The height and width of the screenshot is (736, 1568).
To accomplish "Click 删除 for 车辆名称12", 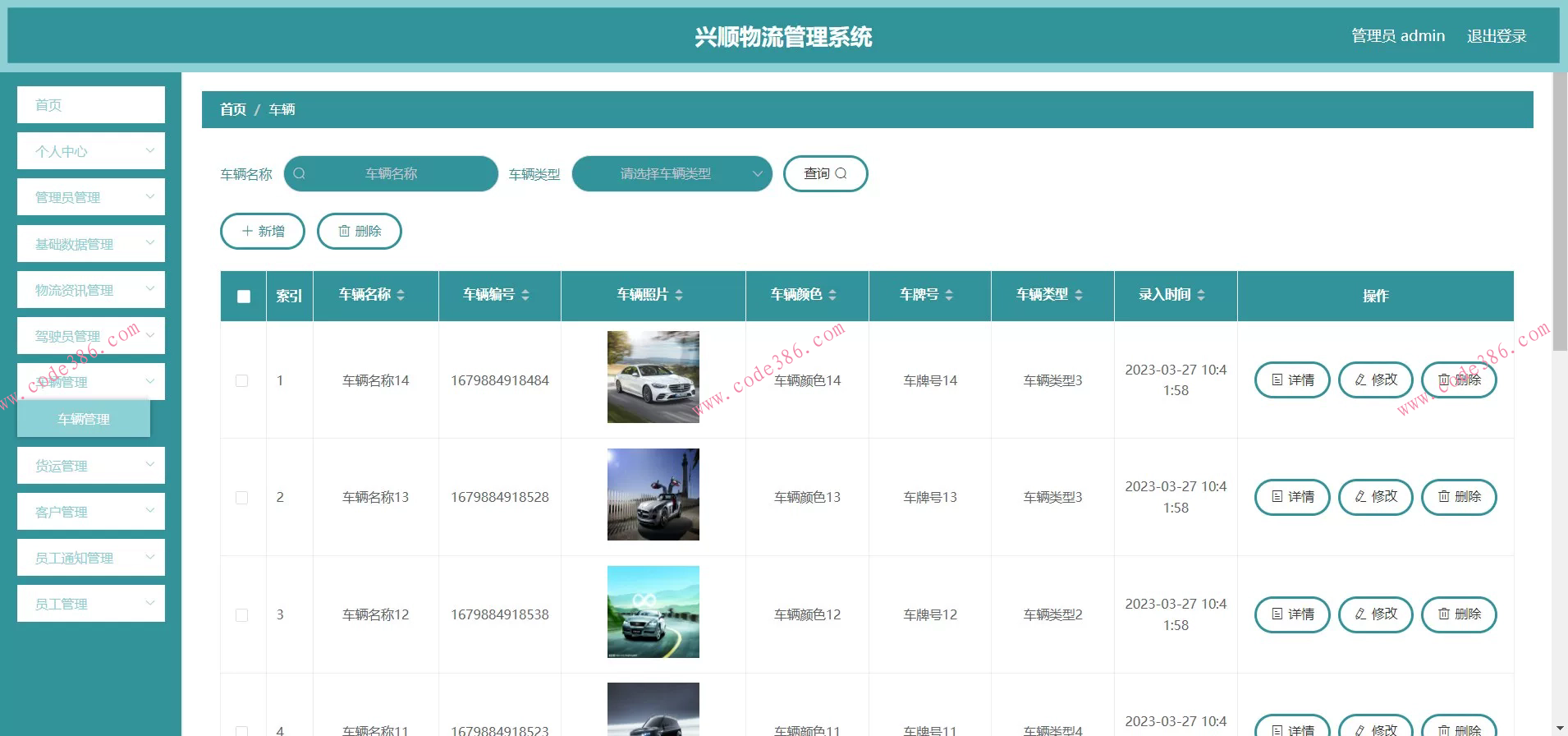I will click(x=1459, y=614).
